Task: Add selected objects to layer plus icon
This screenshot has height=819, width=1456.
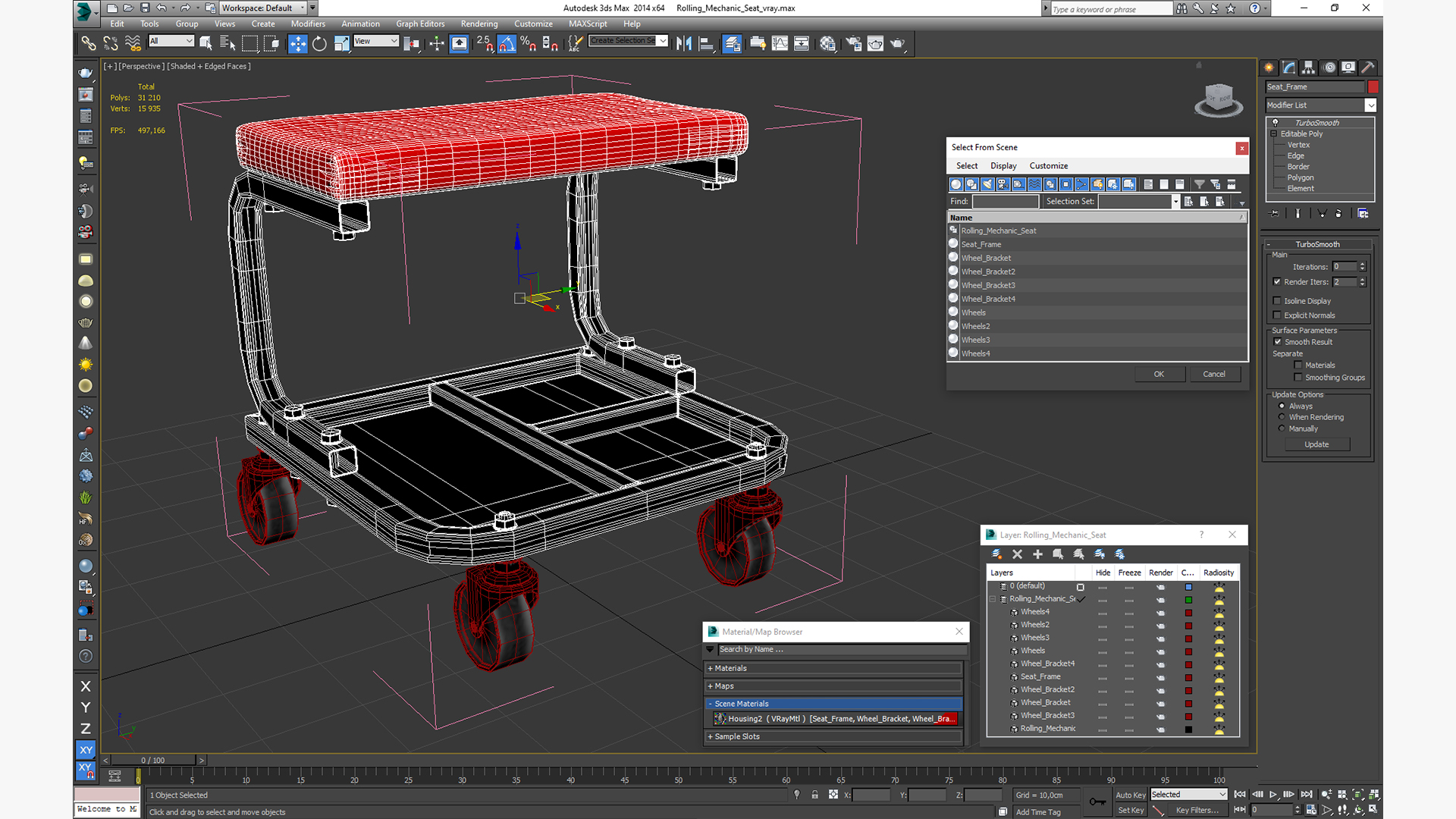Action: pyautogui.click(x=1037, y=554)
